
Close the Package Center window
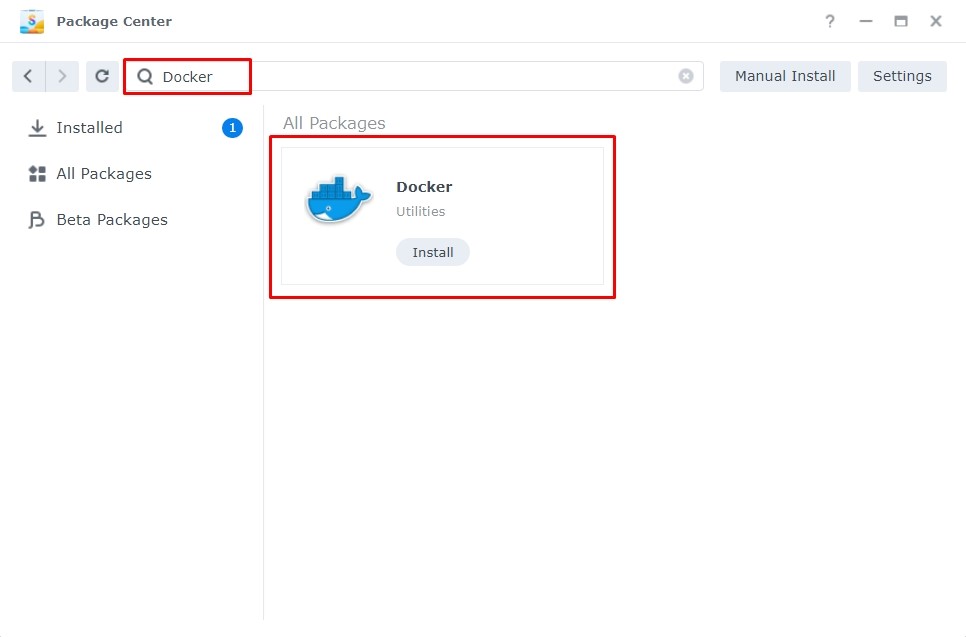click(936, 22)
